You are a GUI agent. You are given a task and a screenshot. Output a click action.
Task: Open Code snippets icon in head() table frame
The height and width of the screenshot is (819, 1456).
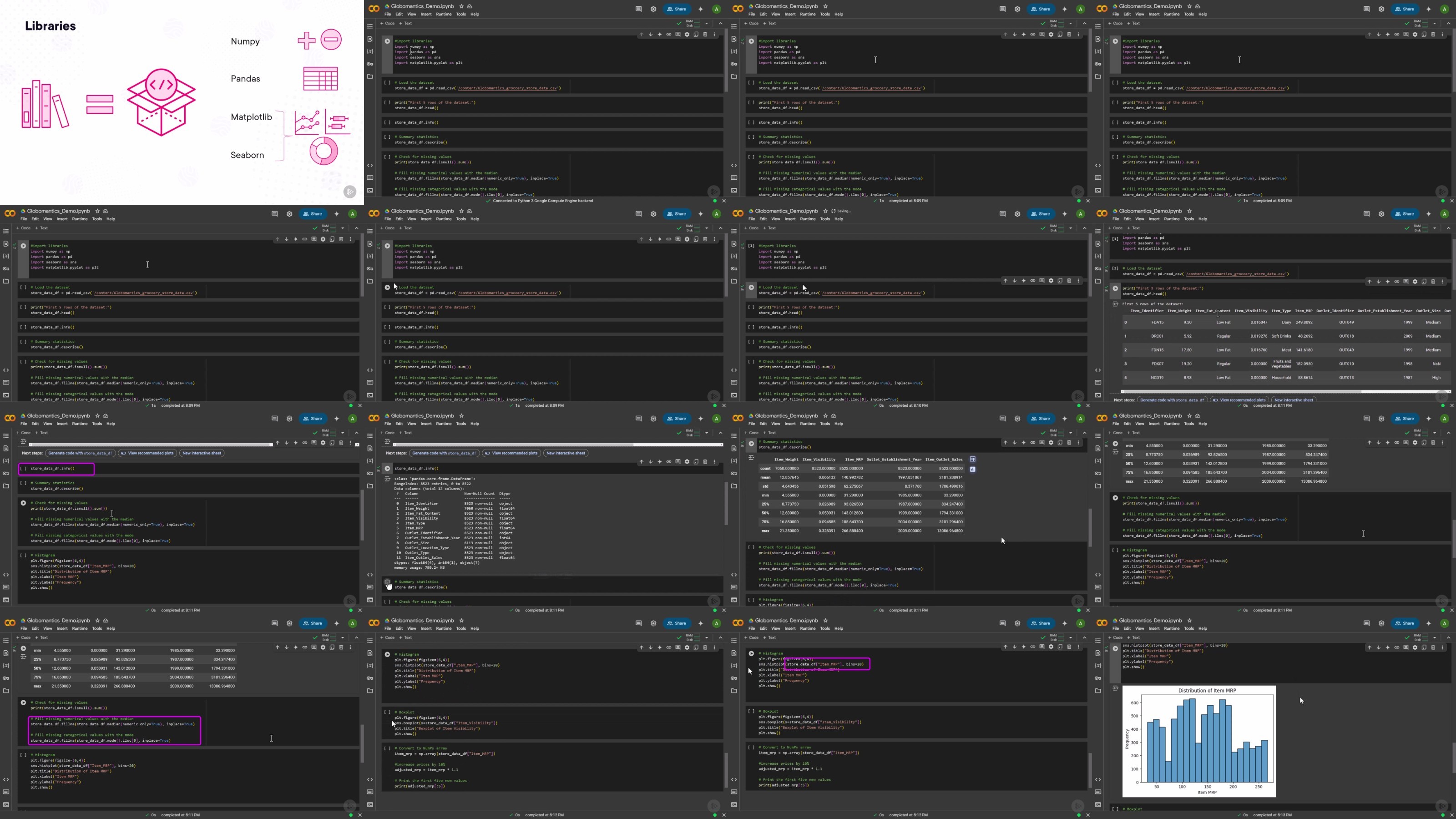[x=1098, y=370]
